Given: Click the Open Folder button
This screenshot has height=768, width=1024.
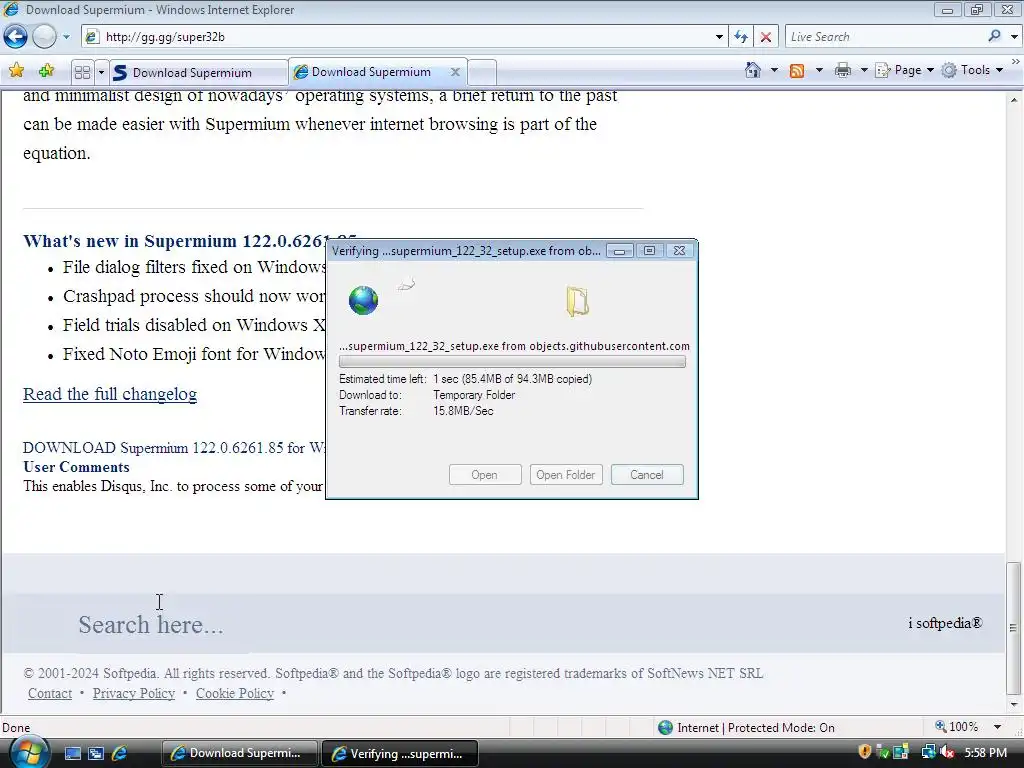Looking at the screenshot, I should (566, 475).
